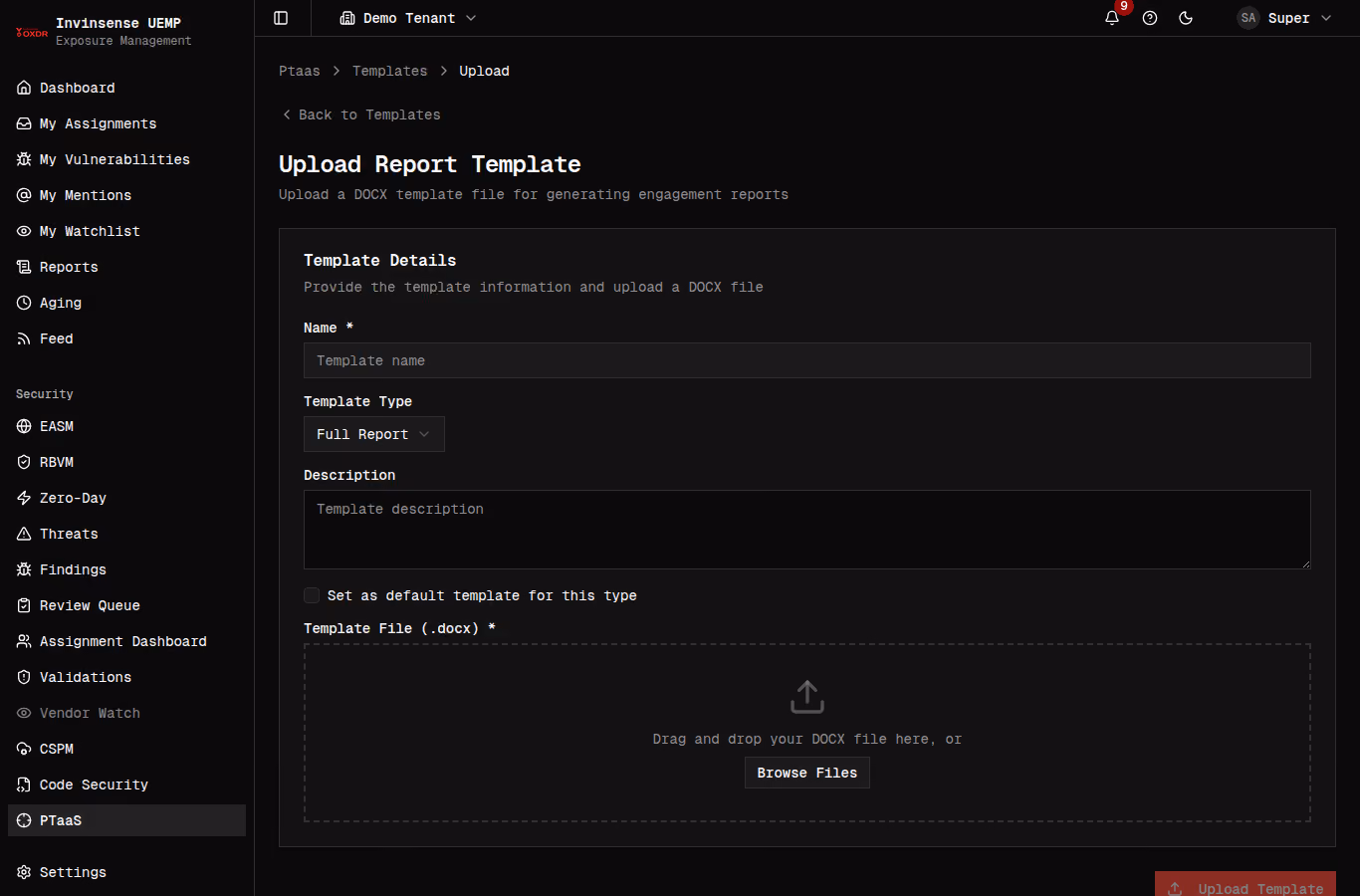Screen dimensions: 1360x896
Task: Open Assignment Dashboard in the sidebar
Action: [126, 641]
